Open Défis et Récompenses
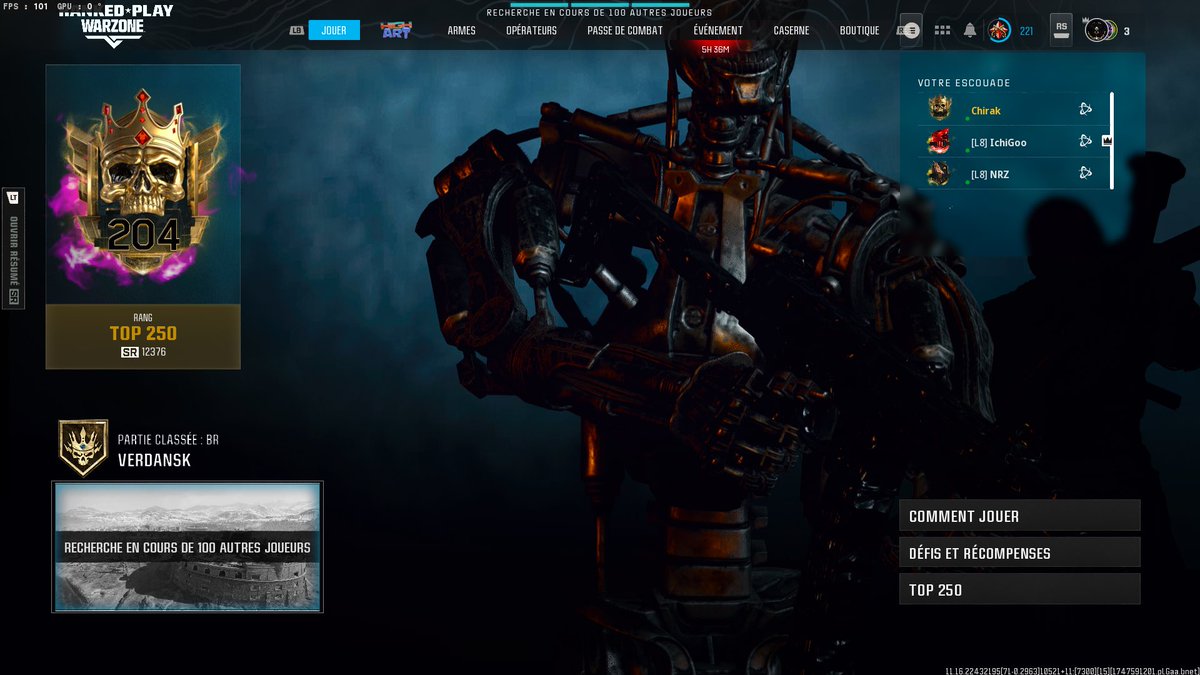1200x675 pixels. [1020, 553]
